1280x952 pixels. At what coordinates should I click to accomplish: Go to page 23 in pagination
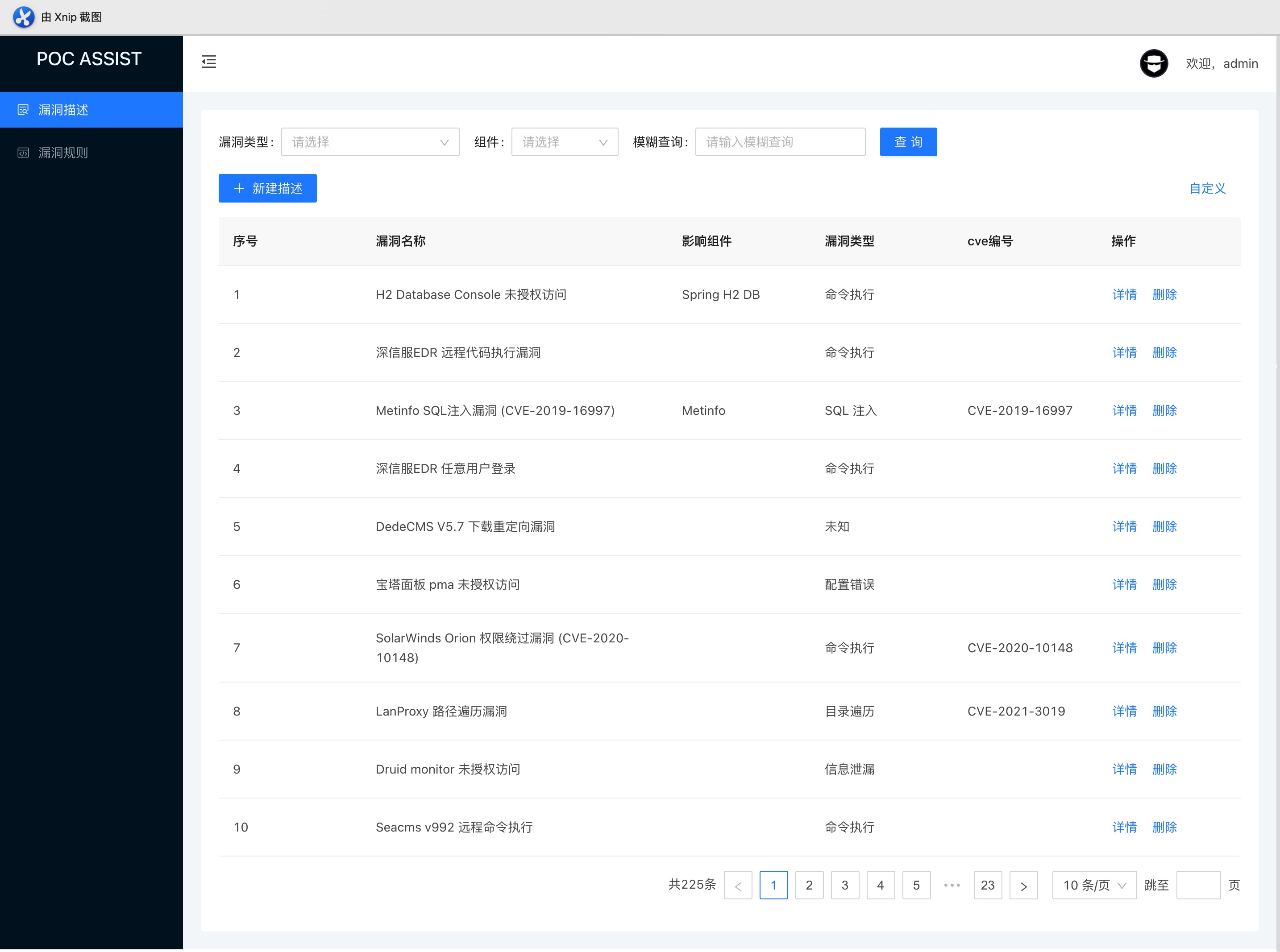[987, 885]
